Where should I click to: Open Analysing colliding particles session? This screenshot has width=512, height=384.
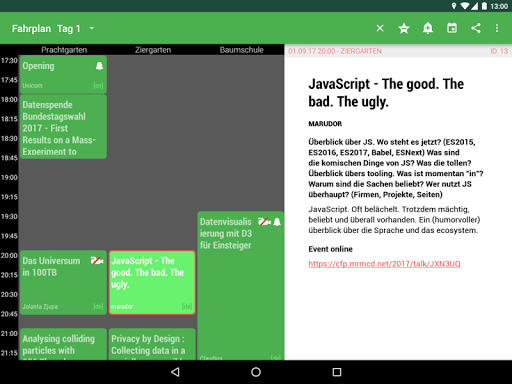tap(63, 344)
